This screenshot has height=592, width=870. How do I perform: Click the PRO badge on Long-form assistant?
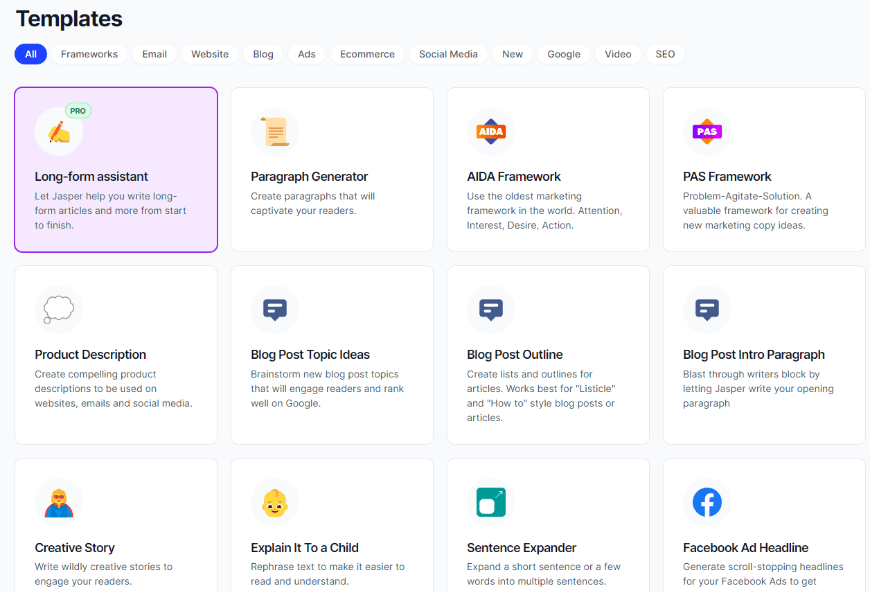coord(78,111)
